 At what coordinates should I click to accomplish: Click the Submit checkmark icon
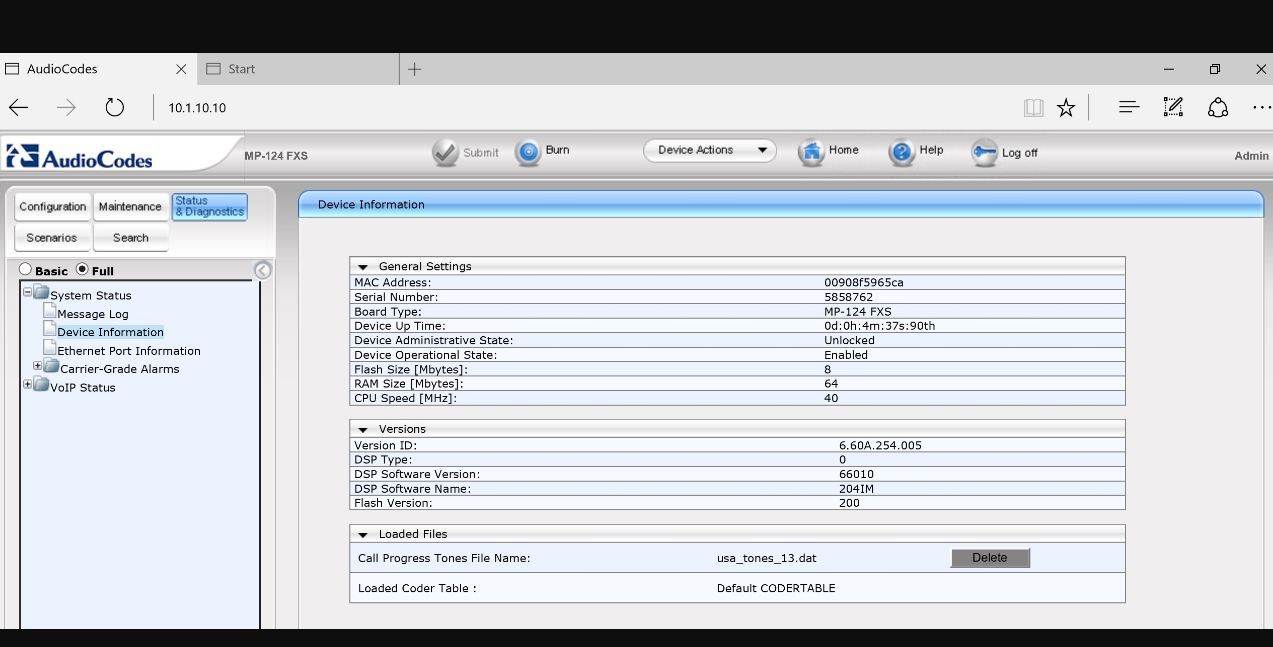445,152
